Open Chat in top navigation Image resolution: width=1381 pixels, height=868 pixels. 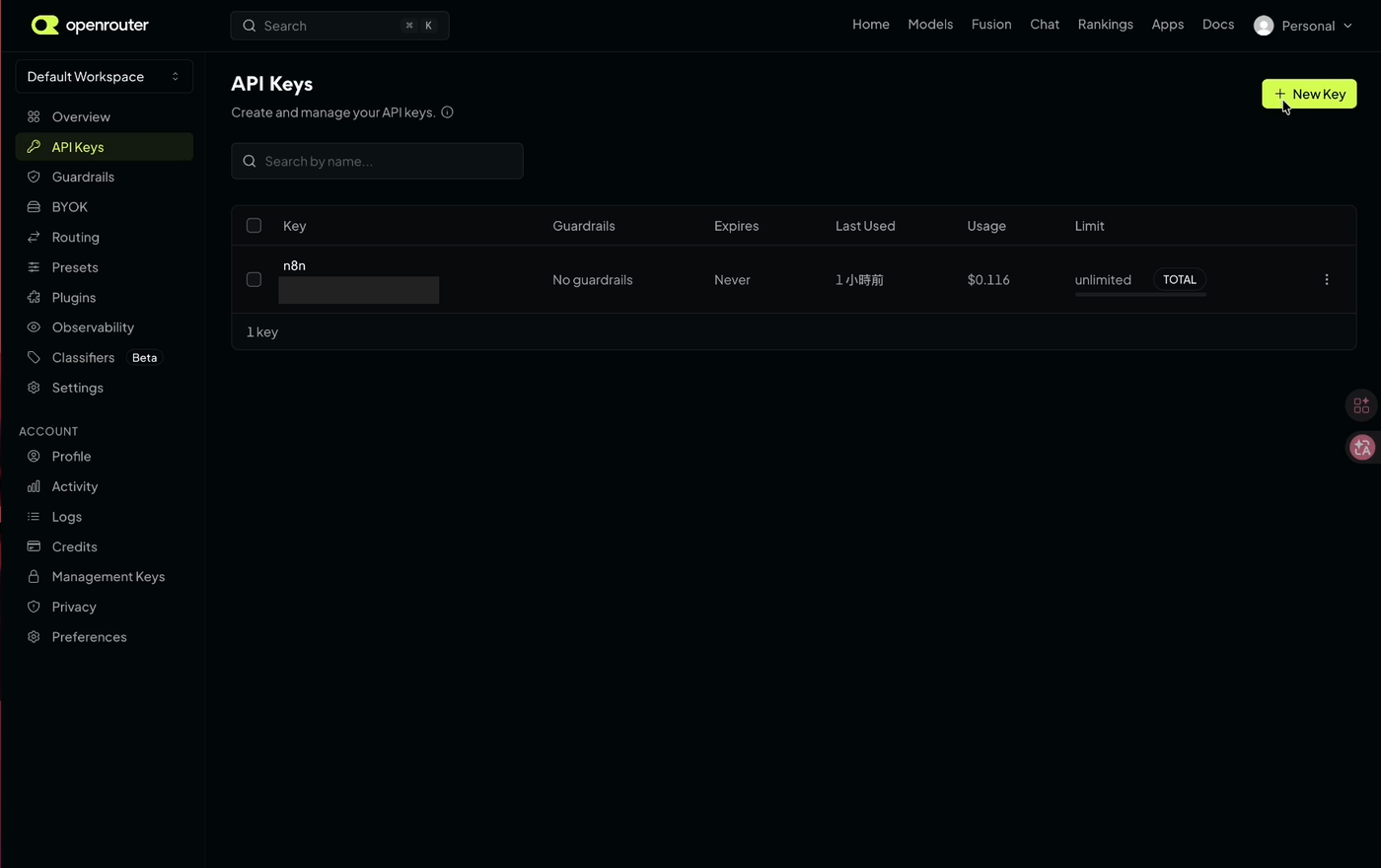1045,25
